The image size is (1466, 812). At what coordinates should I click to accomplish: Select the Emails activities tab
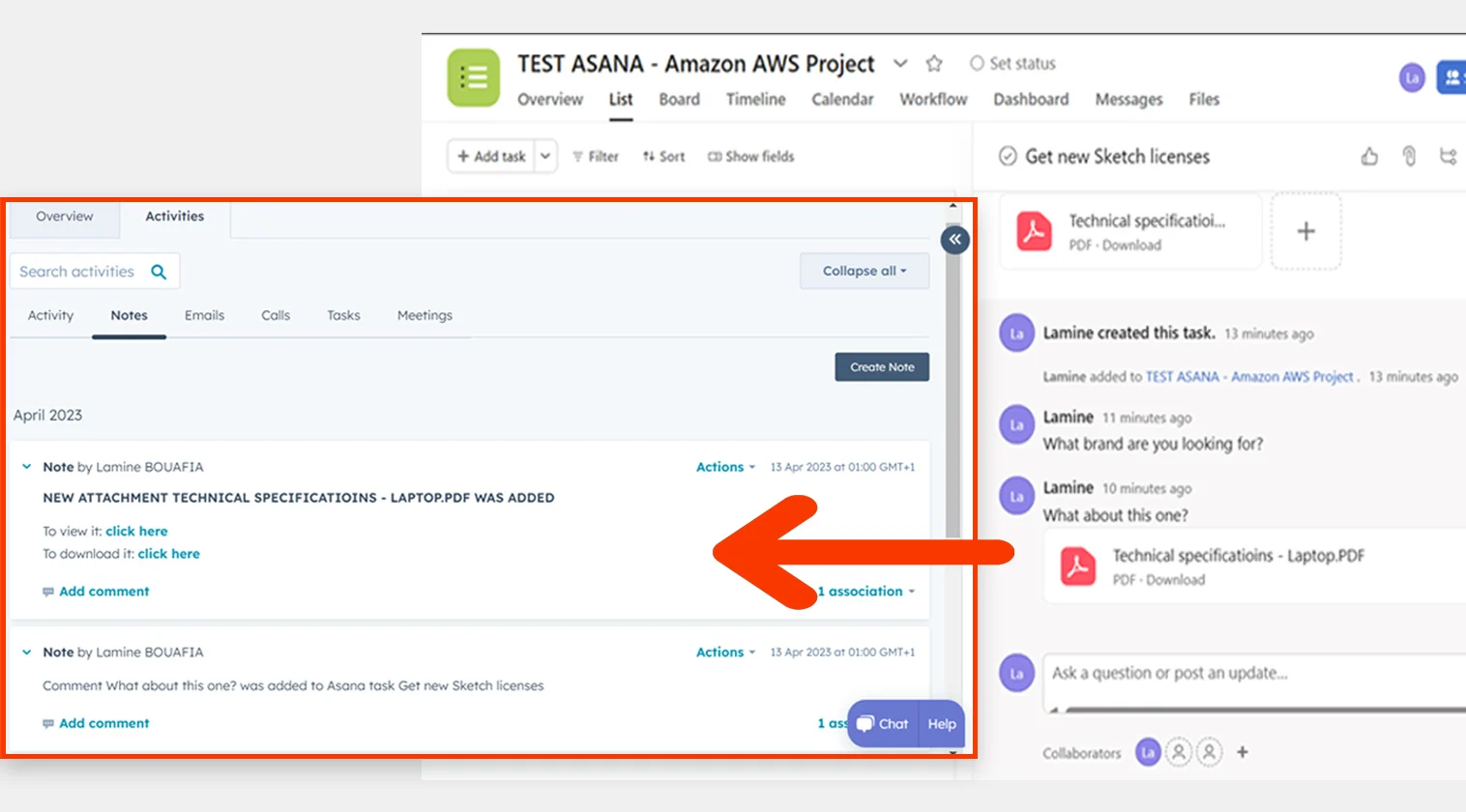(x=204, y=315)
